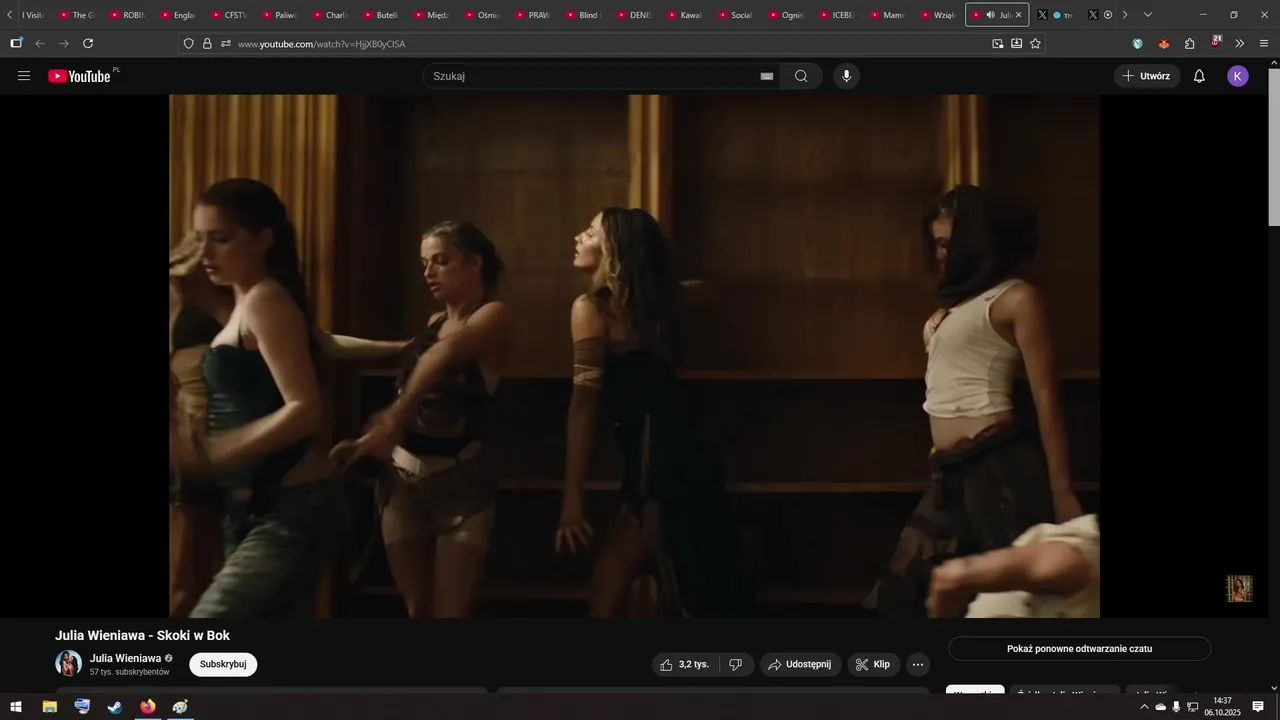The width and height of the screenshot is (1280, 720).
Task: Open the on-screen keyboard in search box
Action: pyautogui.click(x=767, y=76)
